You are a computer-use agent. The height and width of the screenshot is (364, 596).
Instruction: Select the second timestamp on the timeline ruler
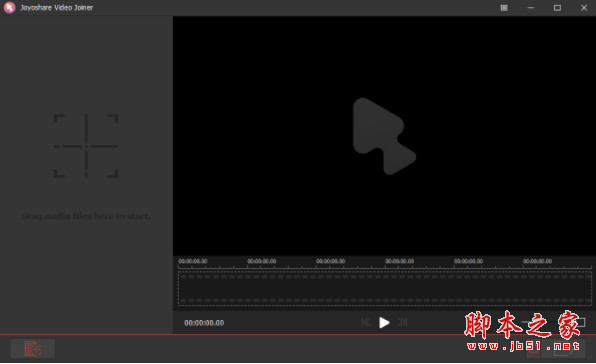[x=262, y=261]
